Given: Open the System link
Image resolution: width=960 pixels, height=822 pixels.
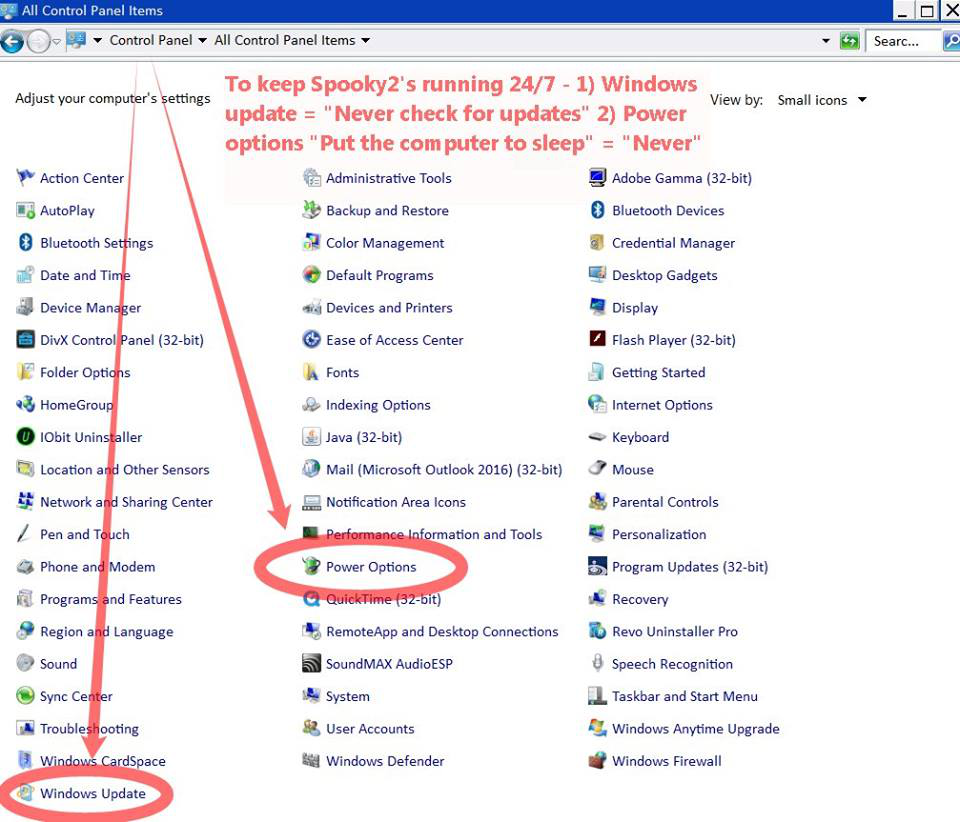Looking at the screenshot, I should point(348,696).
